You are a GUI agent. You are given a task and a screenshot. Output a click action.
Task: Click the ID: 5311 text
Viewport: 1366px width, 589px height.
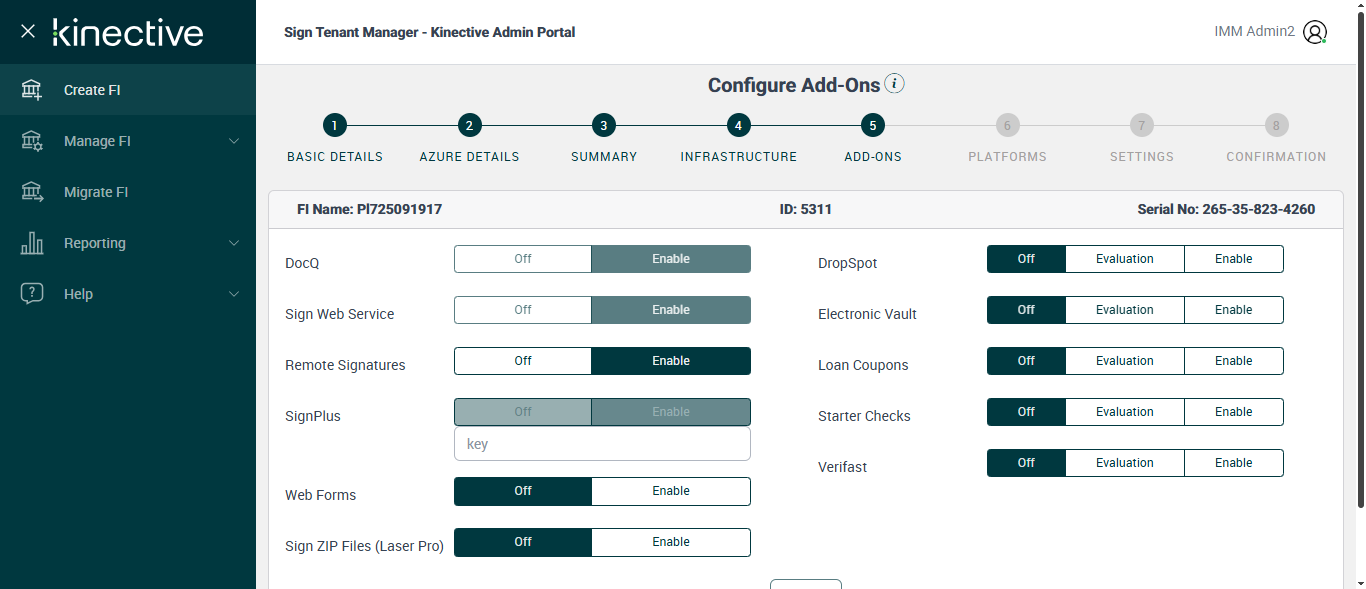pos(805,210)
